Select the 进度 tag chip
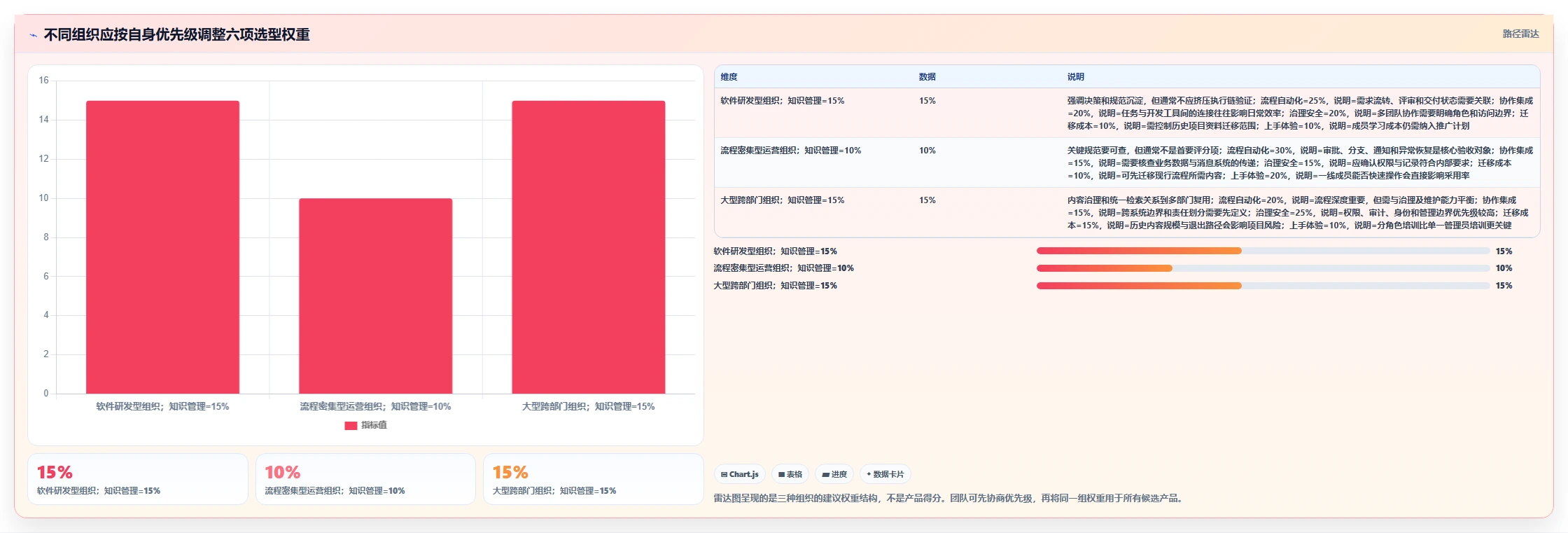 point(834,474)
